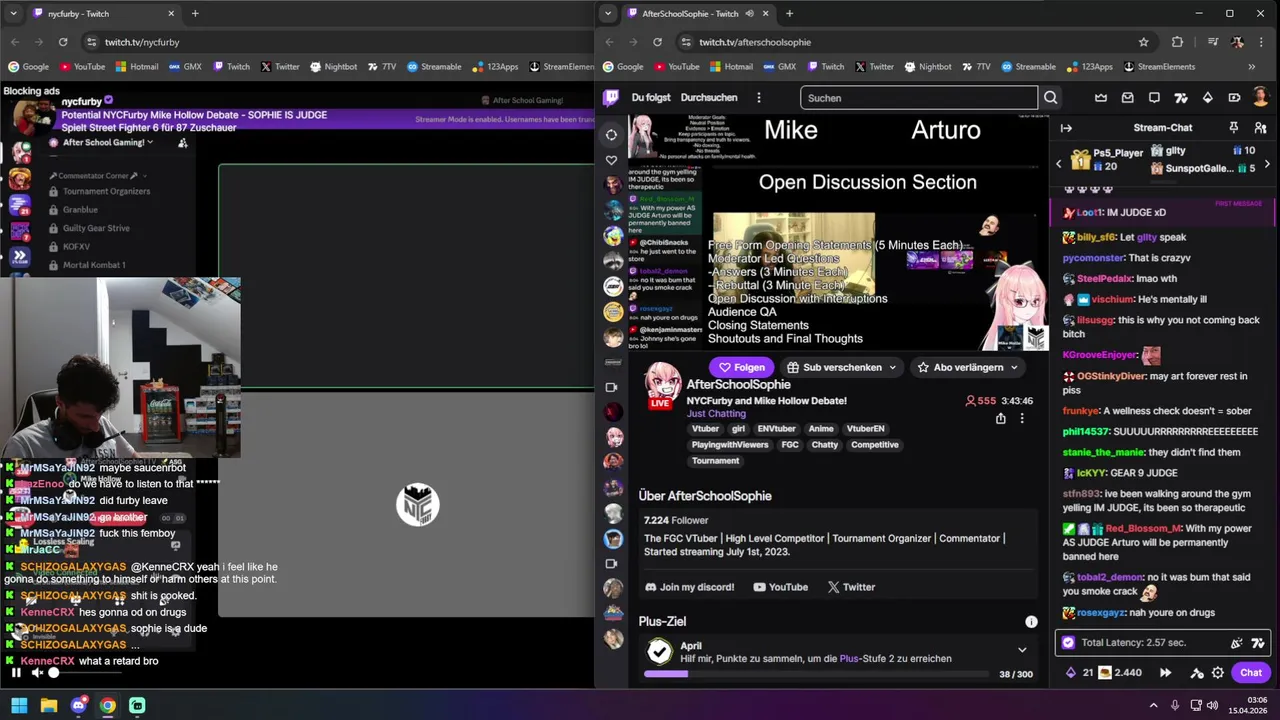This screenshot has width=1280, height=720.
Task: Click the Folgen button
Action: (x=741, y=367)
